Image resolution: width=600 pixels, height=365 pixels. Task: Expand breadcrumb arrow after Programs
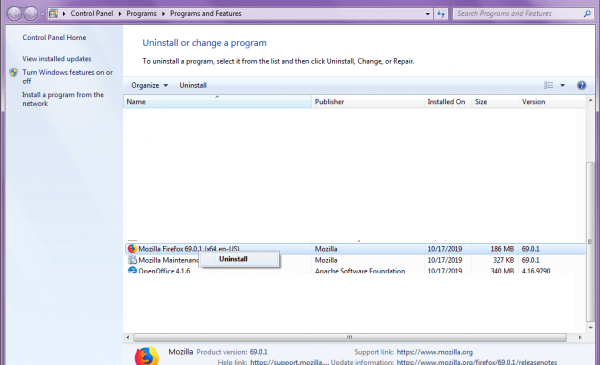[163, 14]
